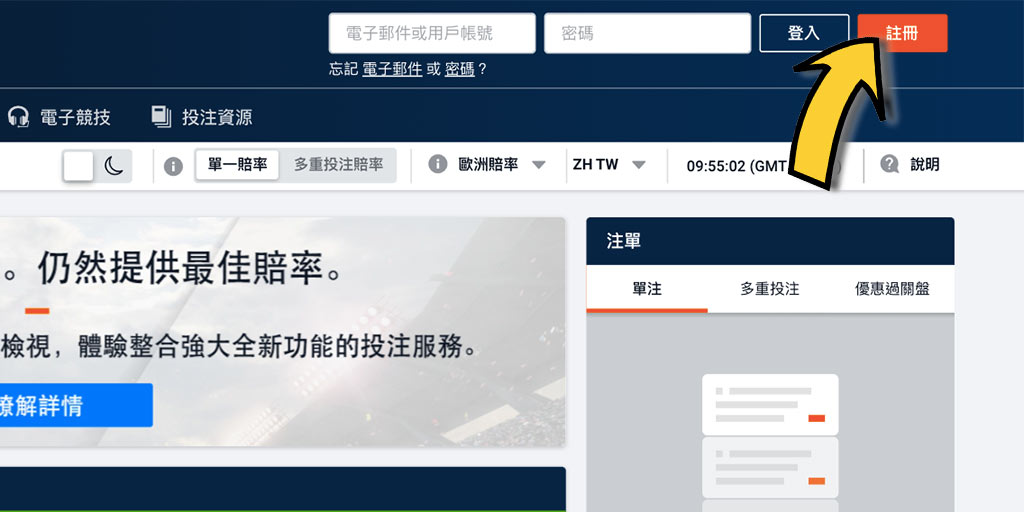Select the 單注 tab in bet slip

click(x=647, y=289)
